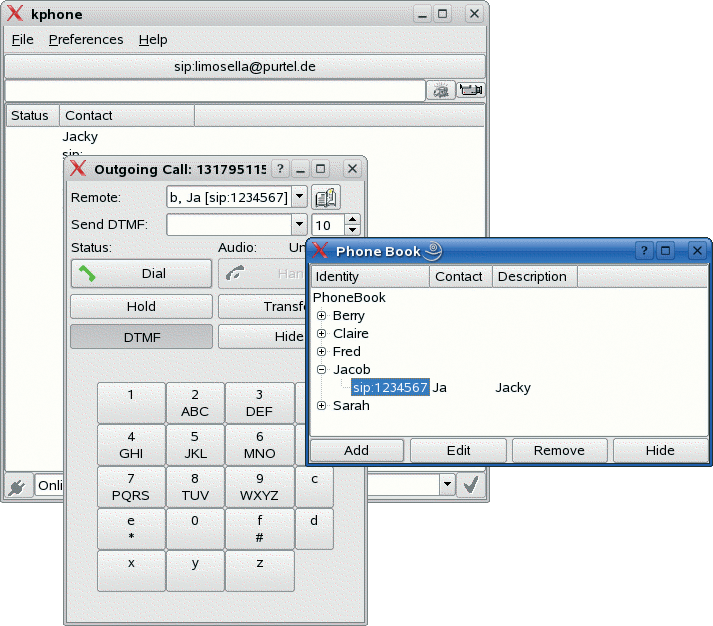
Task: Click keypad button d
Action: coord(314,529)
